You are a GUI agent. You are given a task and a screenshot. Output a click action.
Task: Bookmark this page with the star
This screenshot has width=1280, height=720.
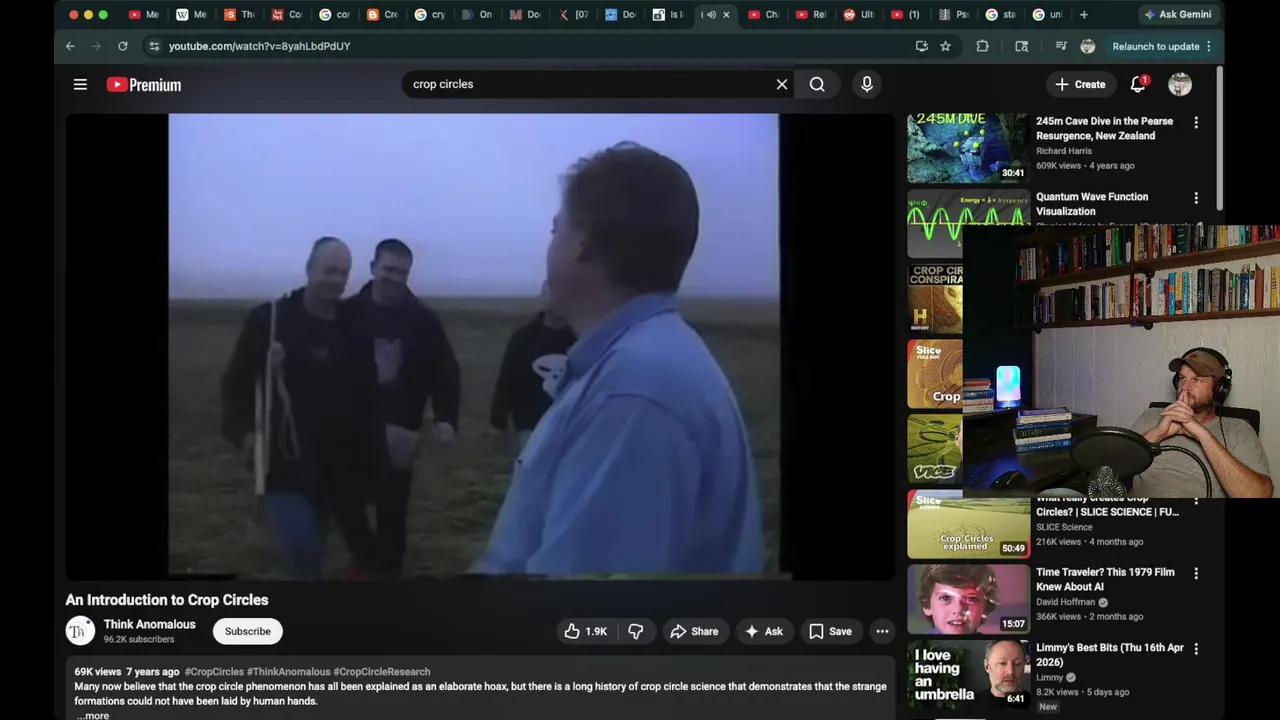(x=945, y=46)
